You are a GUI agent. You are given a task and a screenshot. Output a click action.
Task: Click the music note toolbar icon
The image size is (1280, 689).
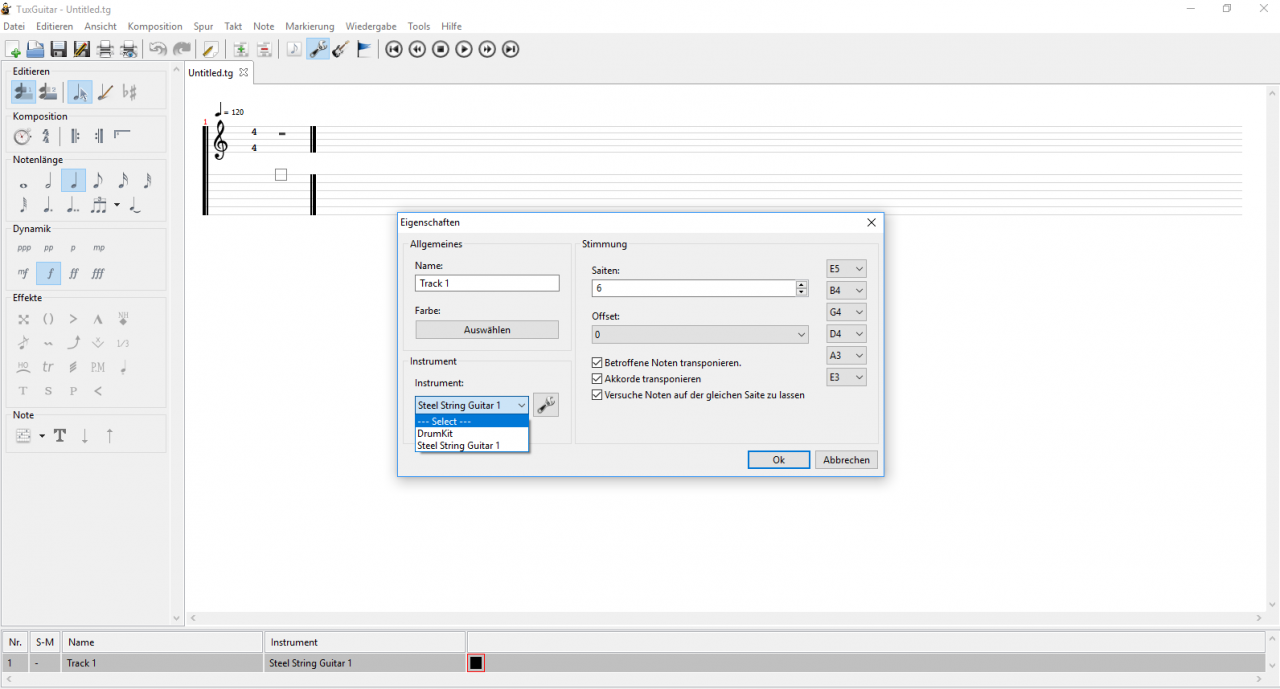pyautogui.click(x=294, y=49)
